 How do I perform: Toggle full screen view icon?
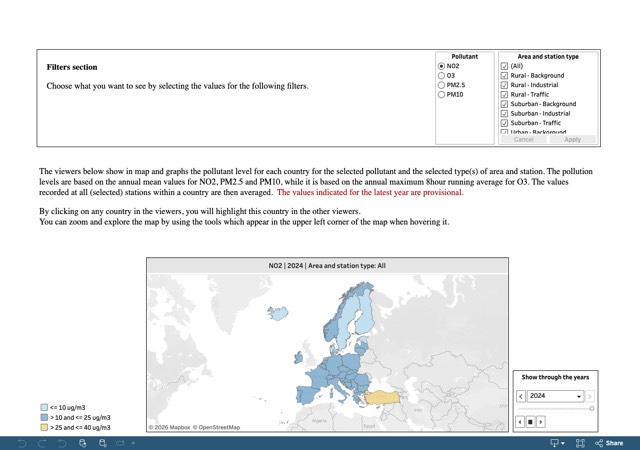coord(580,443)
